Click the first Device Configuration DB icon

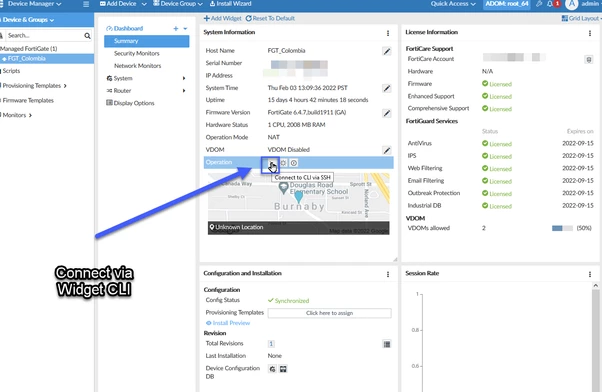[x=272, y=369]
